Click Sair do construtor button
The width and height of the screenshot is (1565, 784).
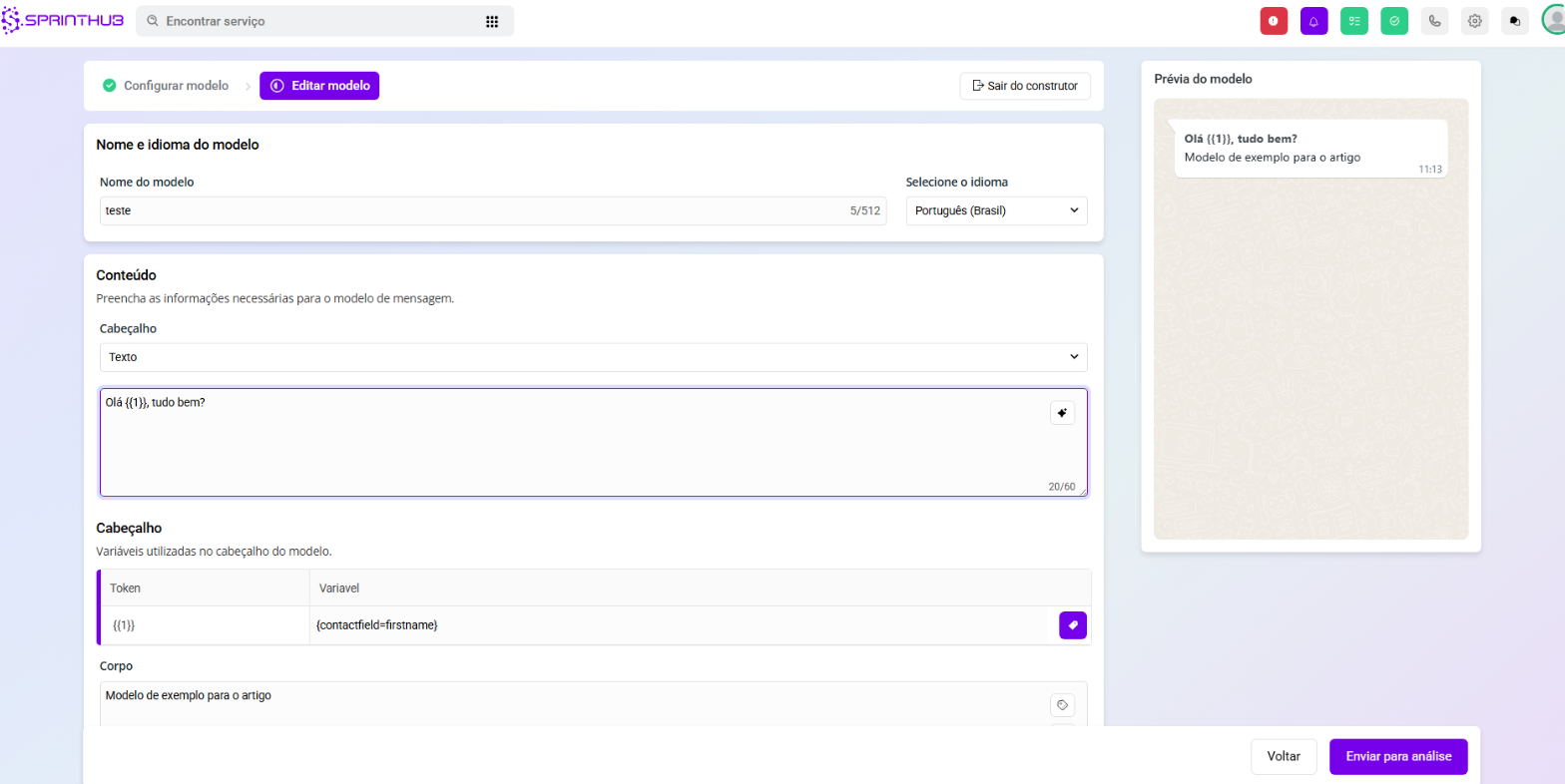(x=1024, y=86)
